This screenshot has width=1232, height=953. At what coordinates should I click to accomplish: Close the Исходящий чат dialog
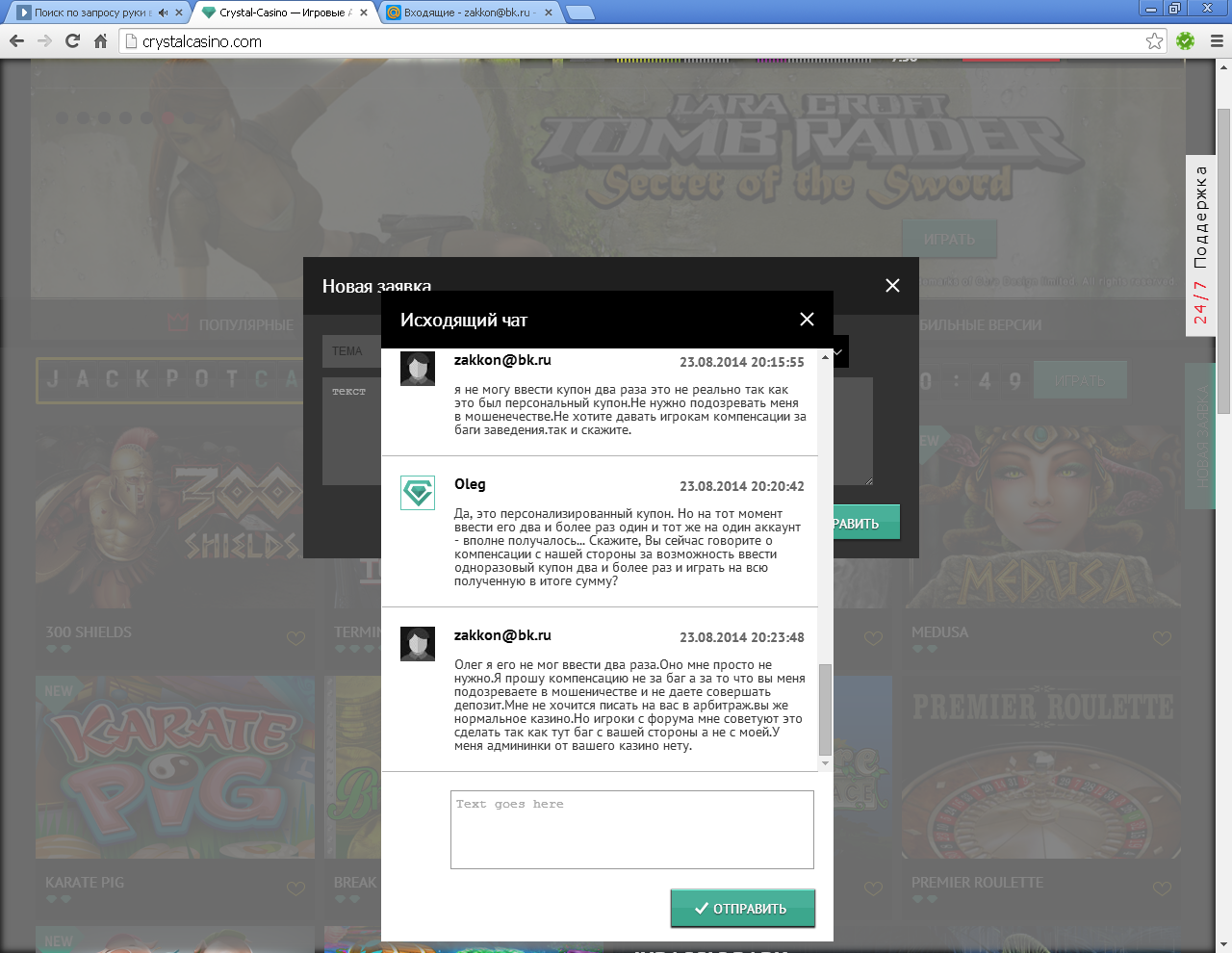click(x=807, y=320)
